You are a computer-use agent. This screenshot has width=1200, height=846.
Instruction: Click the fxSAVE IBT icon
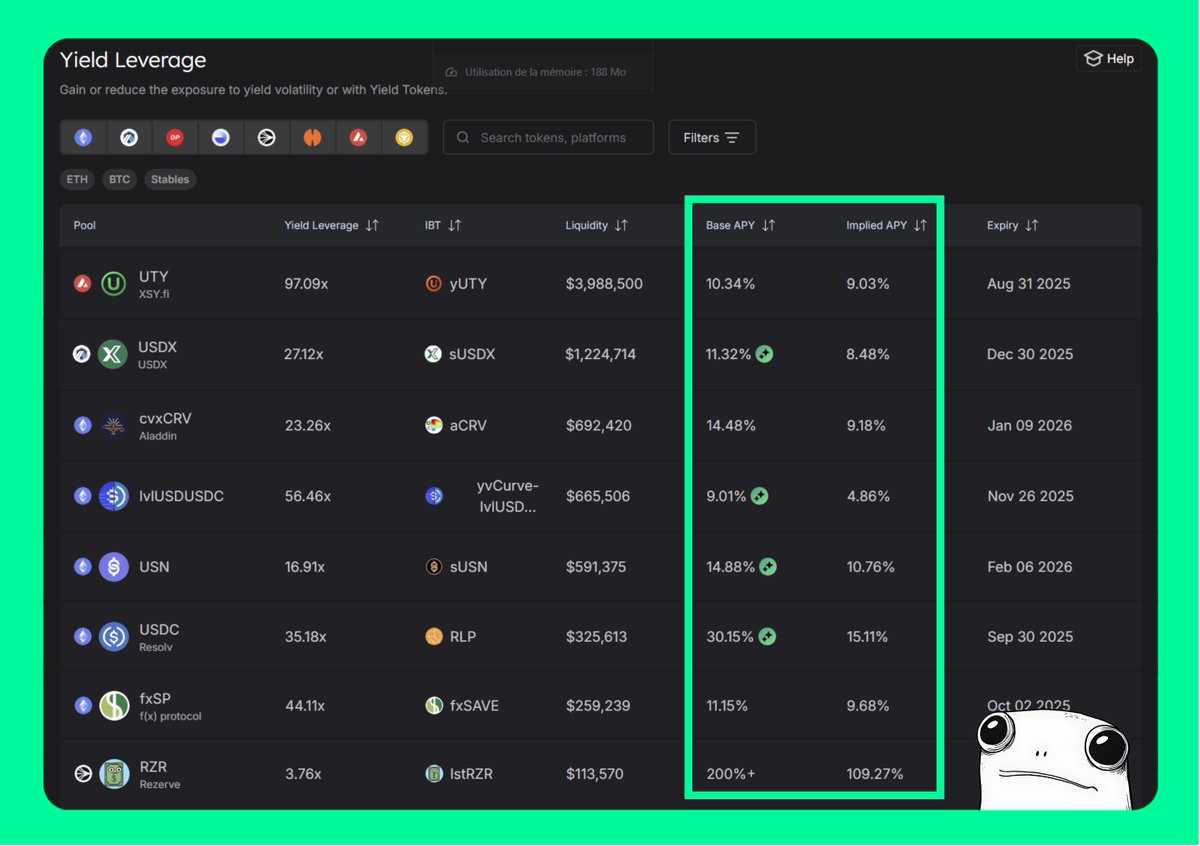pyautogui.click(x=433, y=706)
